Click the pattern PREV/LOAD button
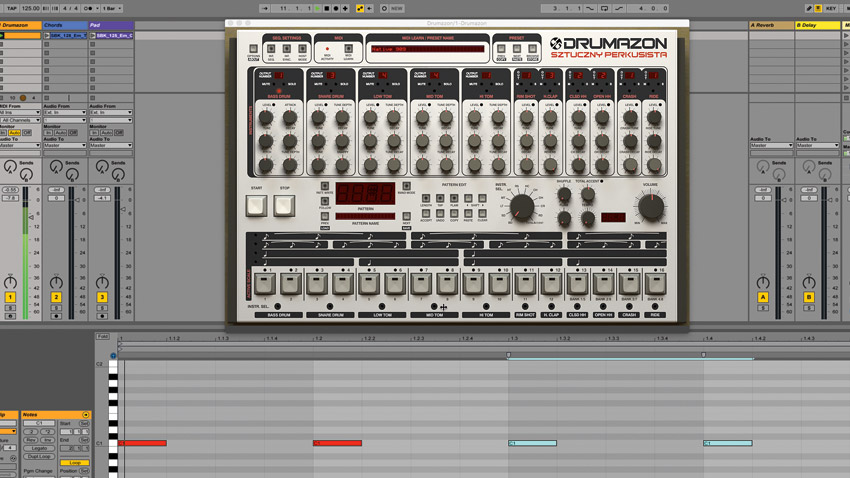Viewport: 850px width, 478px height. 325,216
